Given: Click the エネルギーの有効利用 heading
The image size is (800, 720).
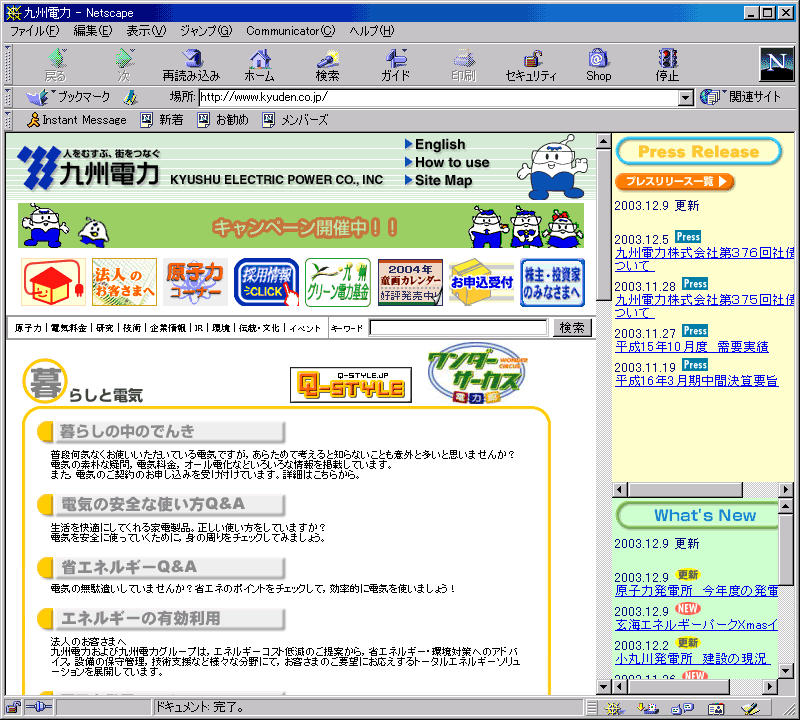Looking at the screenshot, I should (161, 619).
